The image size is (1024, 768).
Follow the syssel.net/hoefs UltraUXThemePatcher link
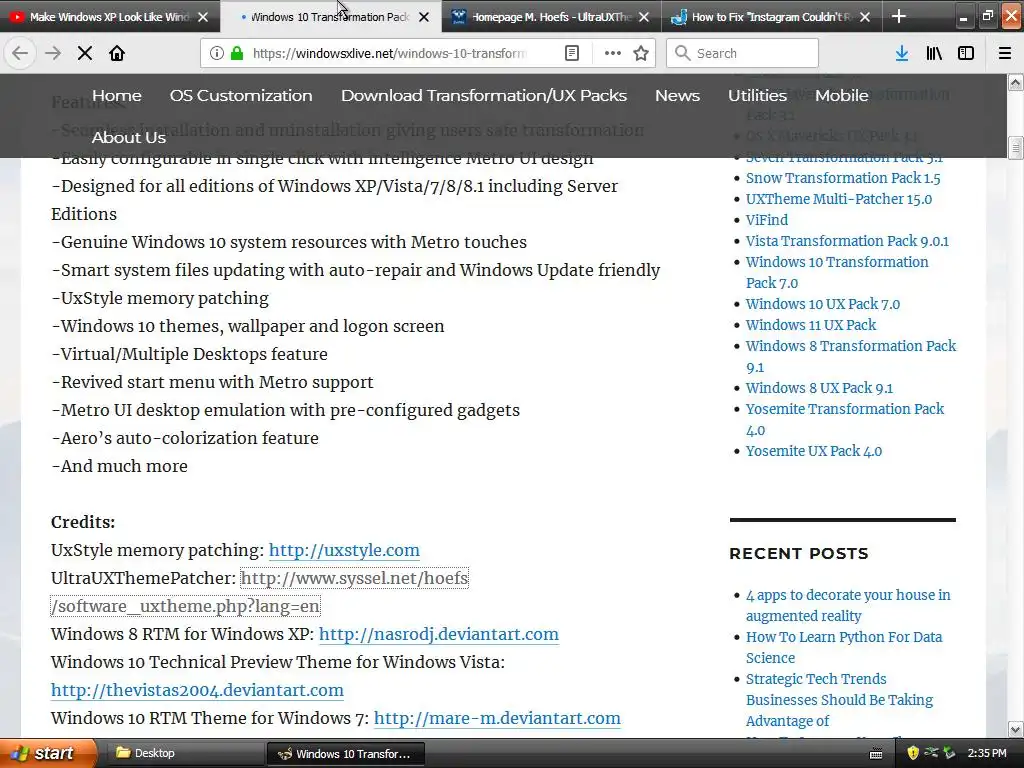[355, 579]
